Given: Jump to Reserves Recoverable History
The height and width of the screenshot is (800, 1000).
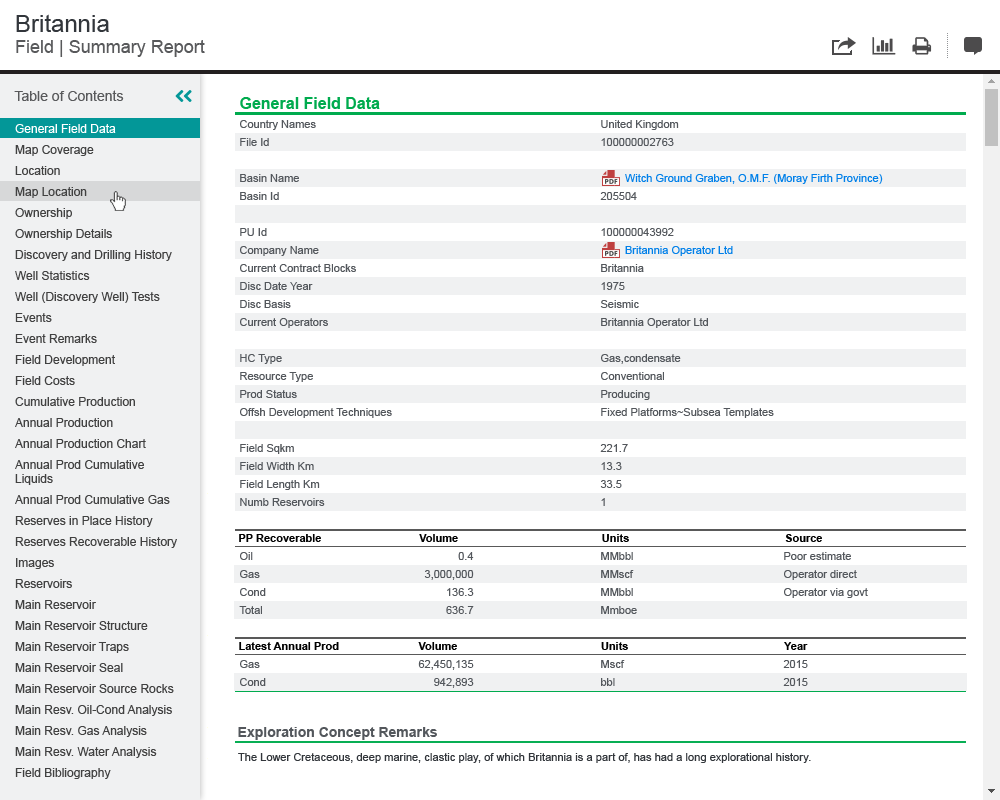Looking at the screenshot, I should (x=96, y=542).
